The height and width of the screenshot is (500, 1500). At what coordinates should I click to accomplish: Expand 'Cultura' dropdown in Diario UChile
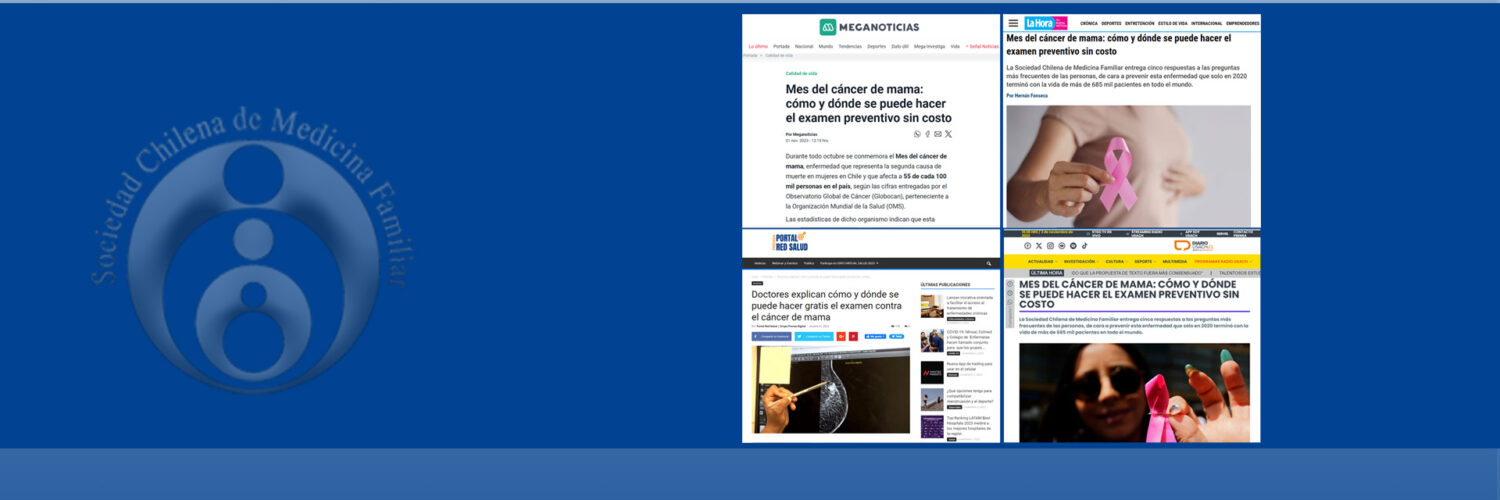pyautogui.click(x=1117, y=262)
